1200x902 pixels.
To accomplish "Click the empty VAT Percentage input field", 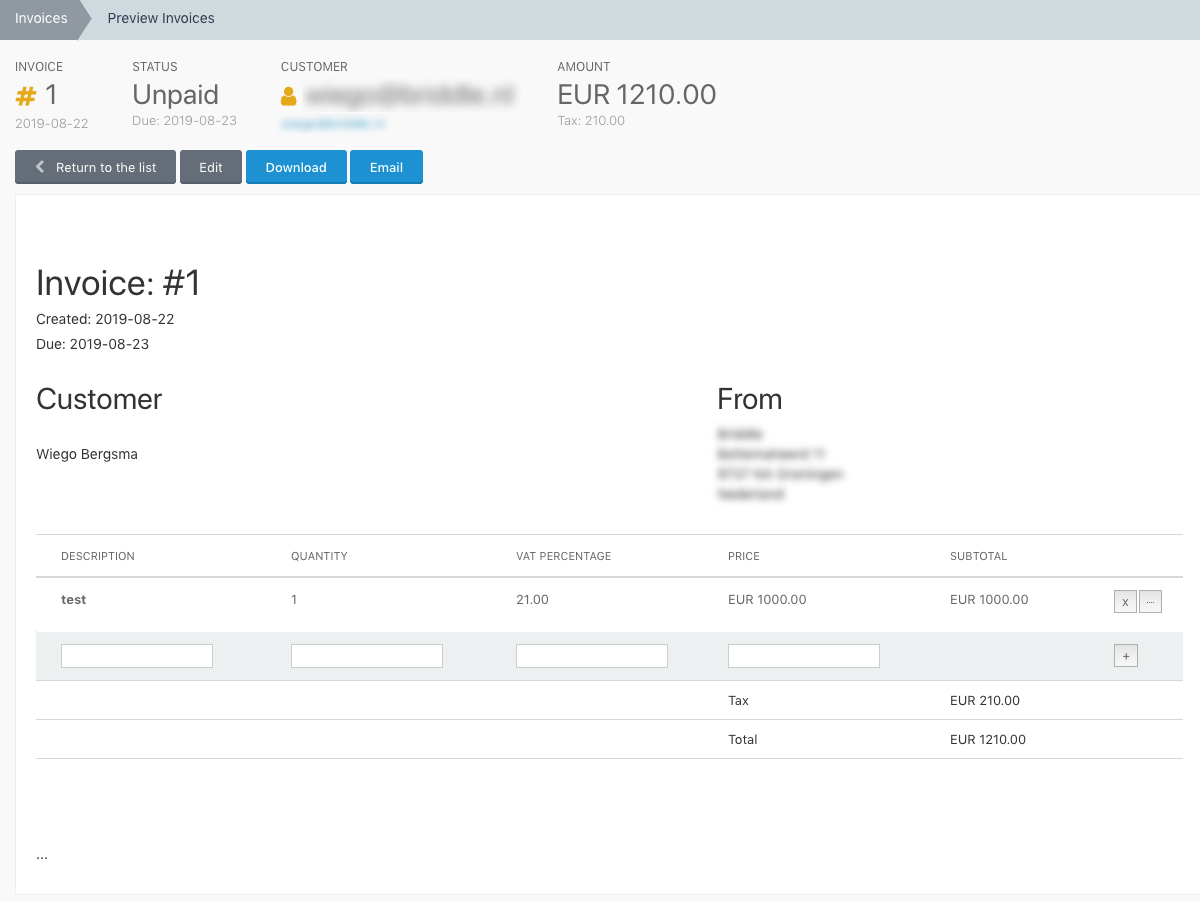I will click(x=591, y=655).
